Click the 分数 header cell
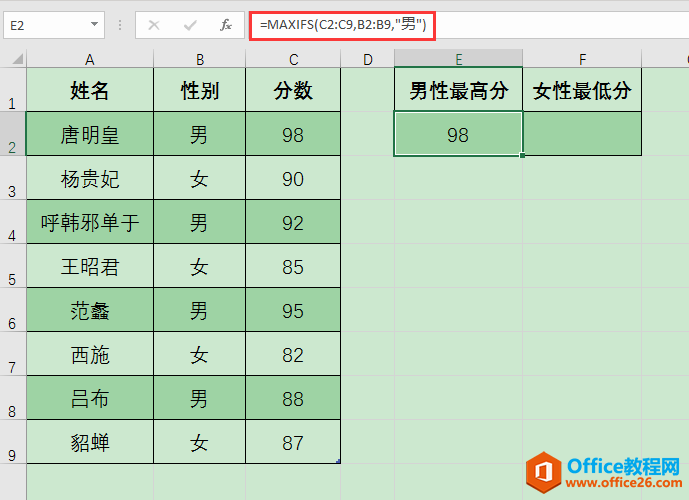Screen dimensions: 689x500 (293, 90)
